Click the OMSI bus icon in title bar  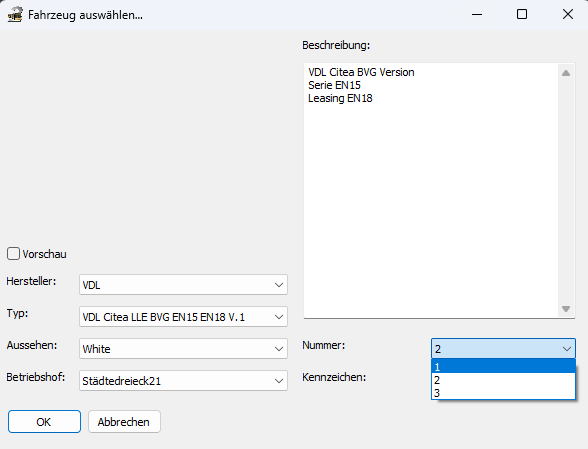15,15
